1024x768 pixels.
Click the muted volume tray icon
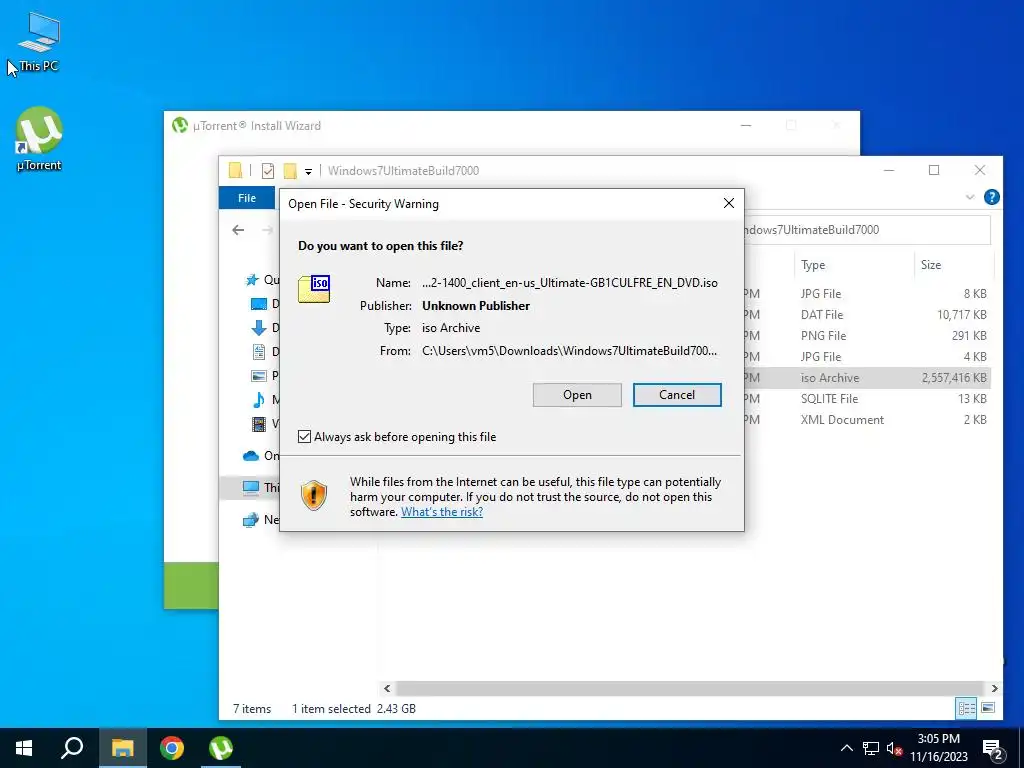(894, 749)
